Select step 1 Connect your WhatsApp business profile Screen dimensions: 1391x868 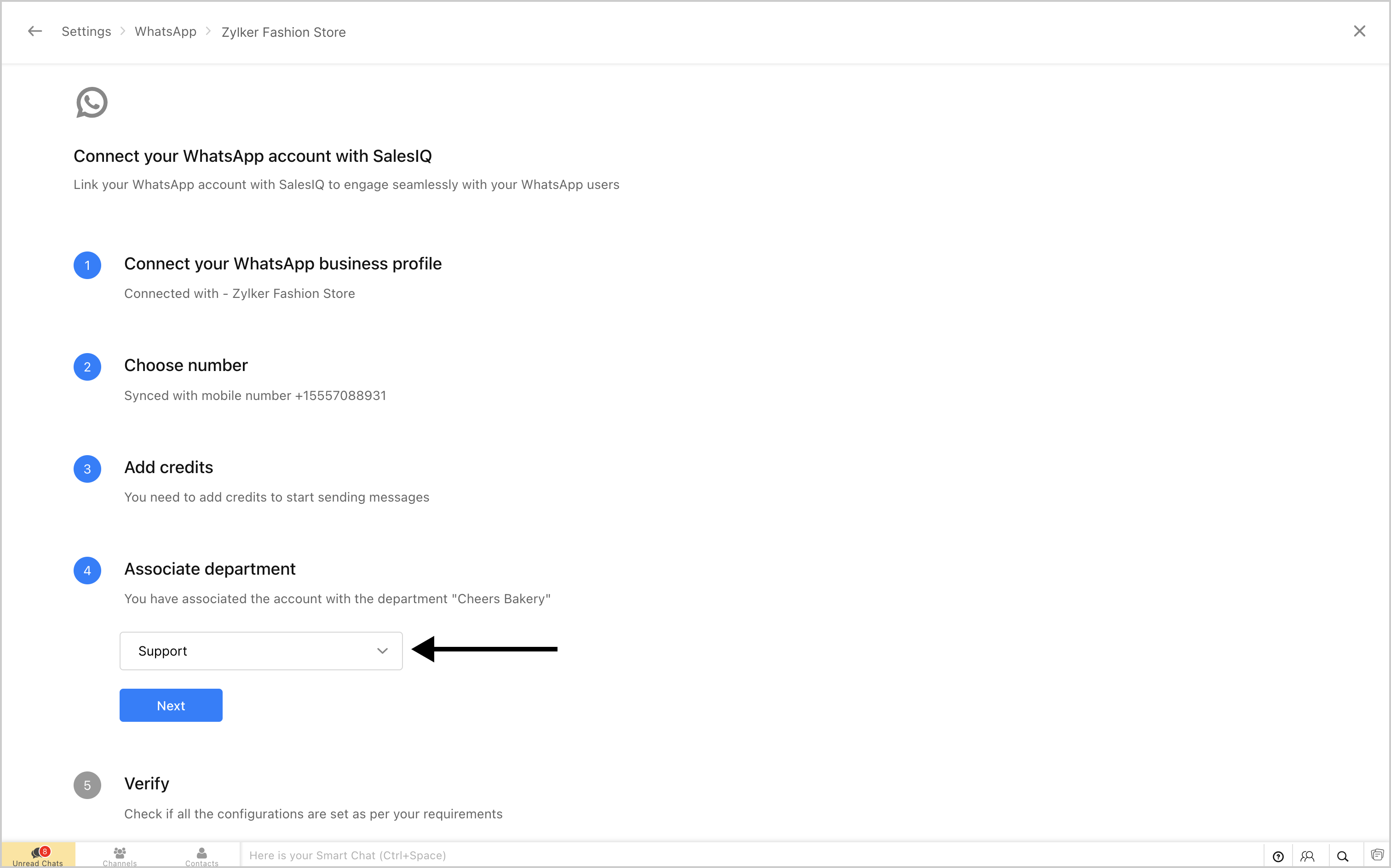point(282,263)
